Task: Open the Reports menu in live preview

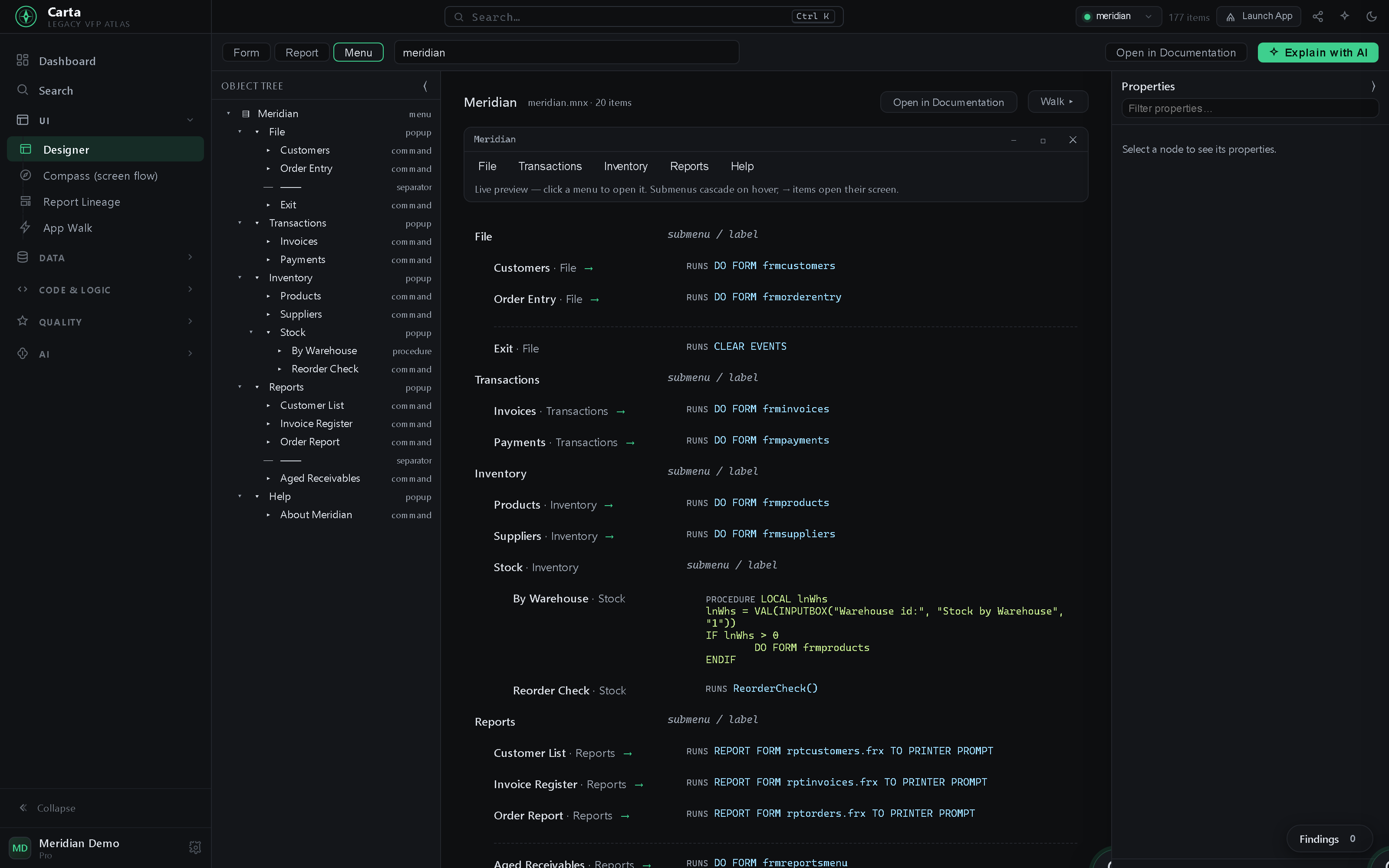Action: [x=689, y=167]
